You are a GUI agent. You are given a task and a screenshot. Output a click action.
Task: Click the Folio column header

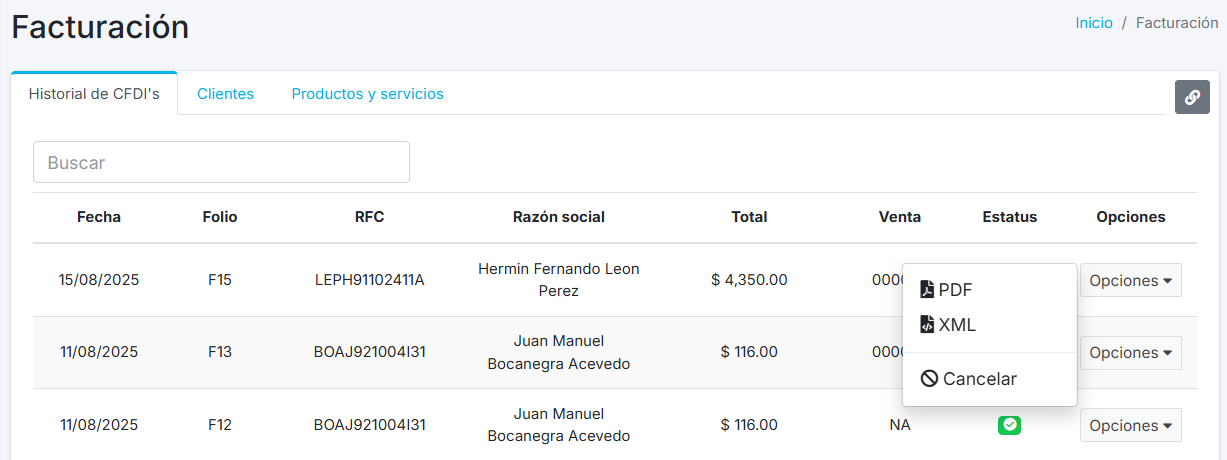[x=220, y=217]
